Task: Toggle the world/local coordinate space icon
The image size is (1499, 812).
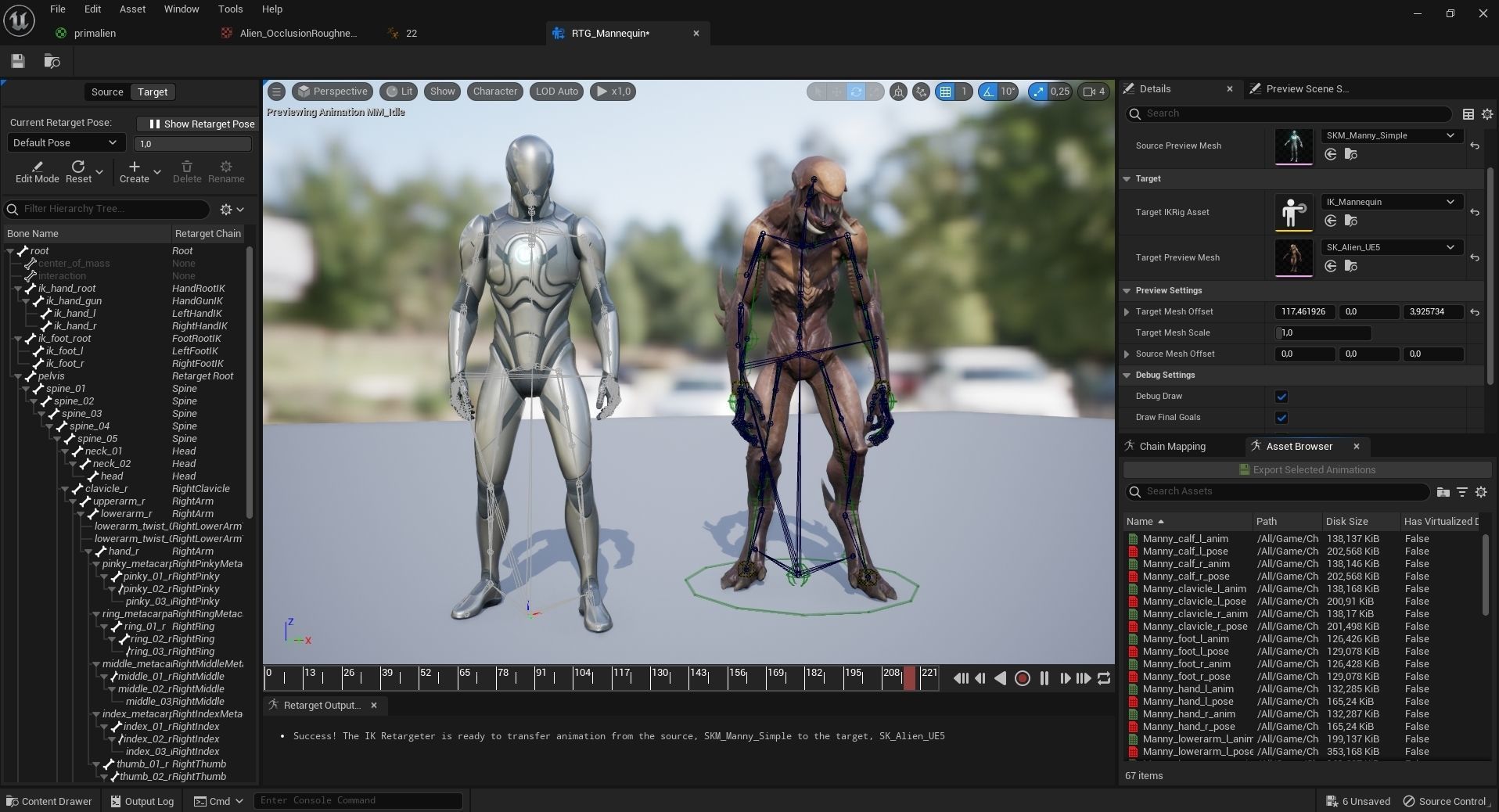Action: pos(899,92)
